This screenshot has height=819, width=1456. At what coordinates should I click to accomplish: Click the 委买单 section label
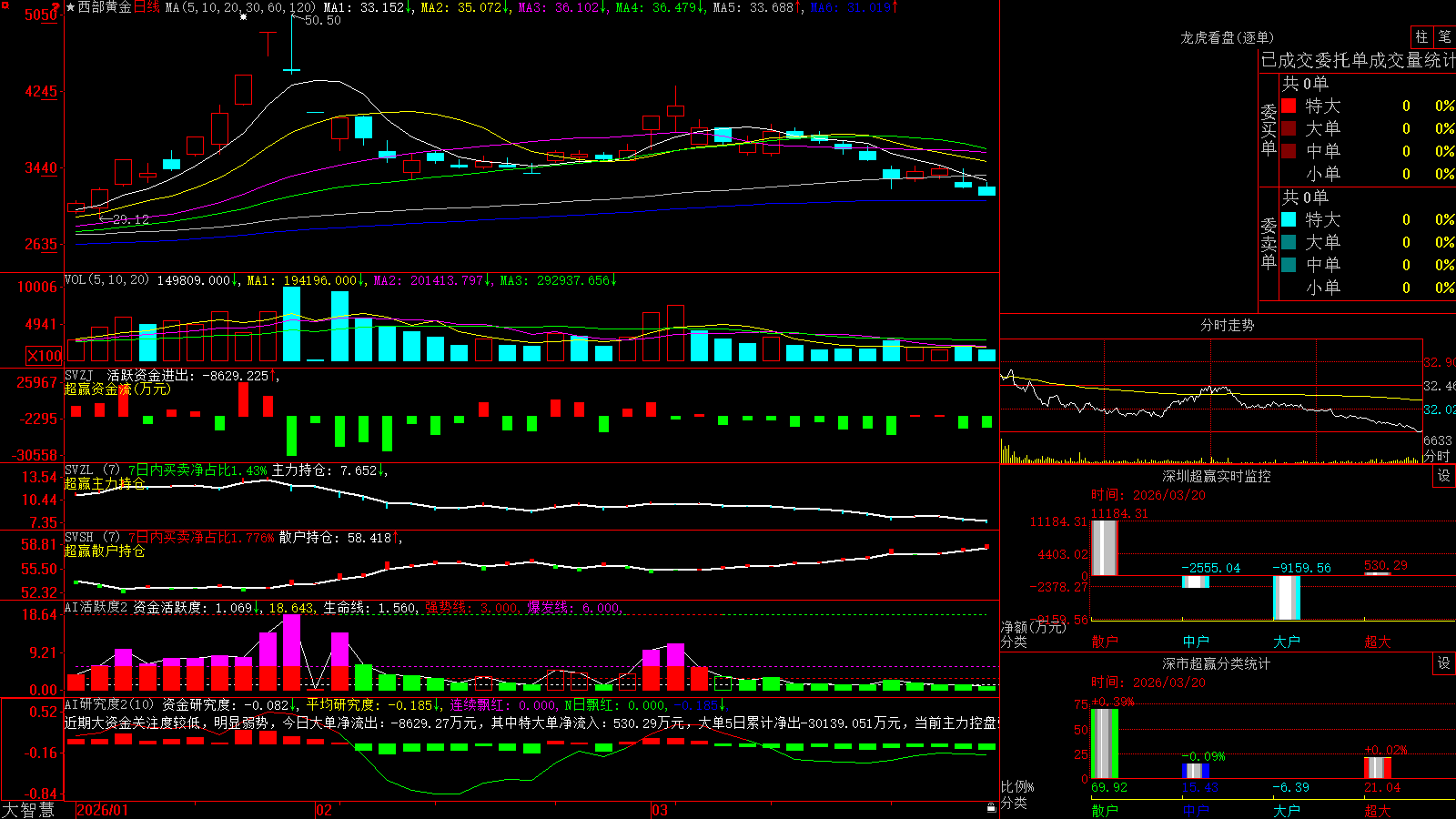[1269, 129]
